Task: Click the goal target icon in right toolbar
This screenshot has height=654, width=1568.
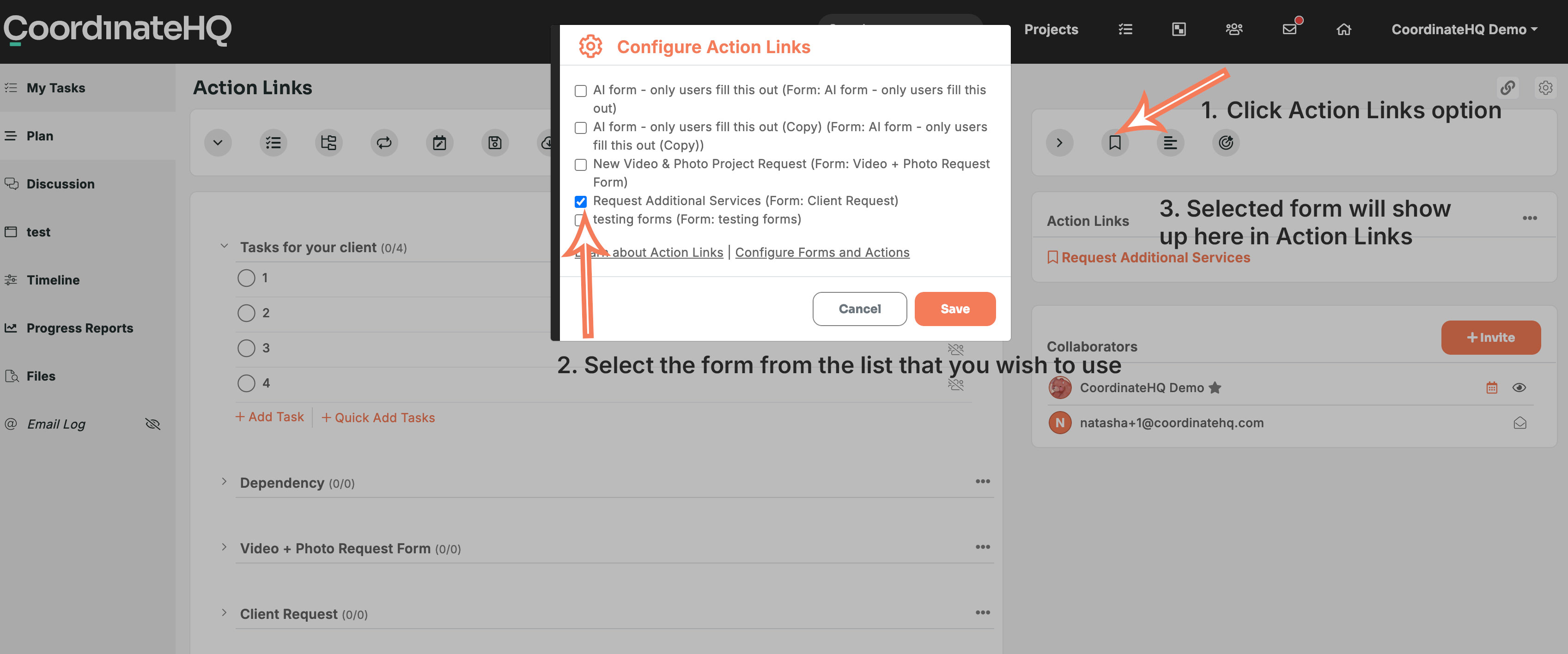Action: 1225,142
